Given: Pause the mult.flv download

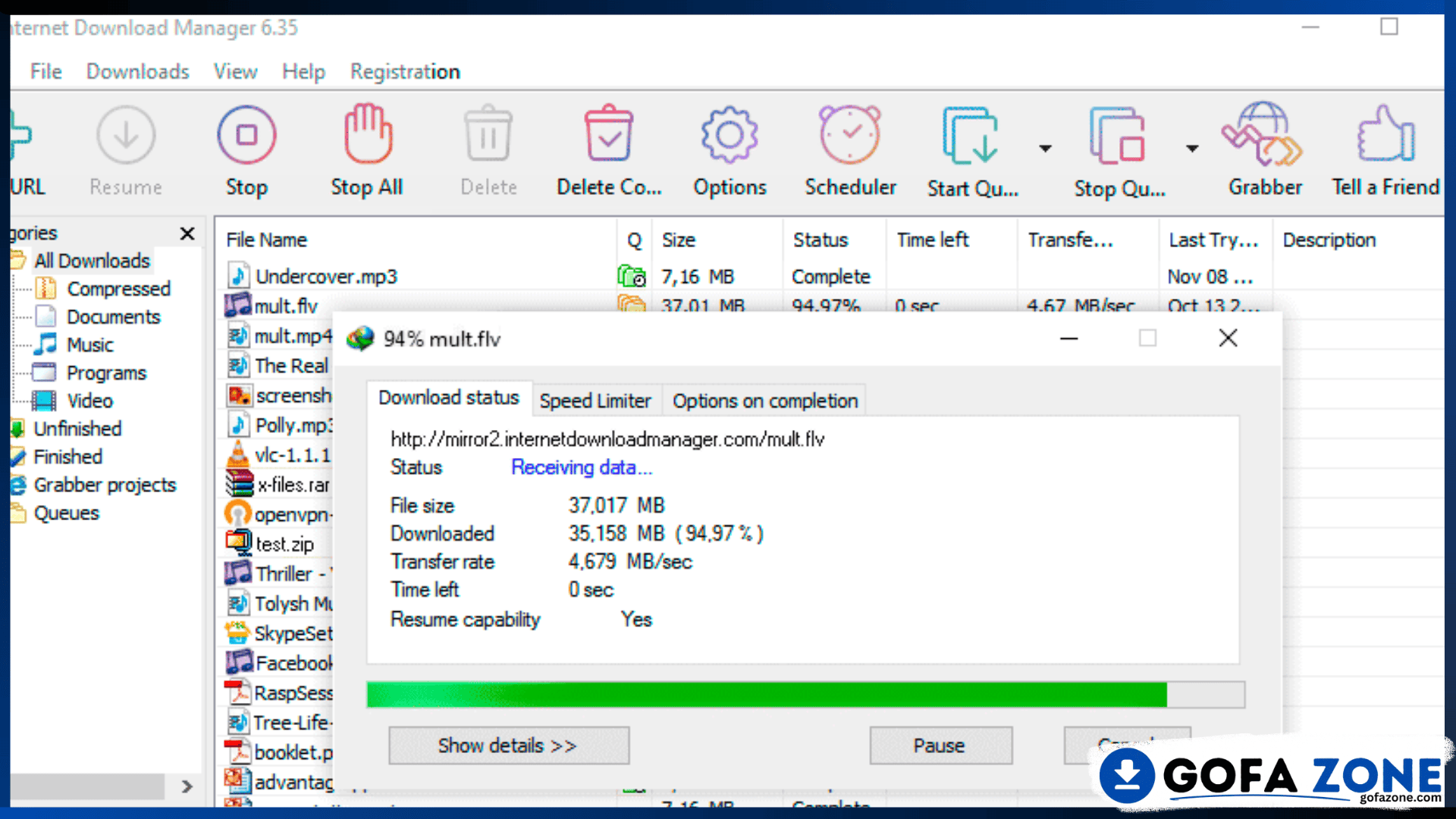Looking at the screenshot, I should point(940,745).
